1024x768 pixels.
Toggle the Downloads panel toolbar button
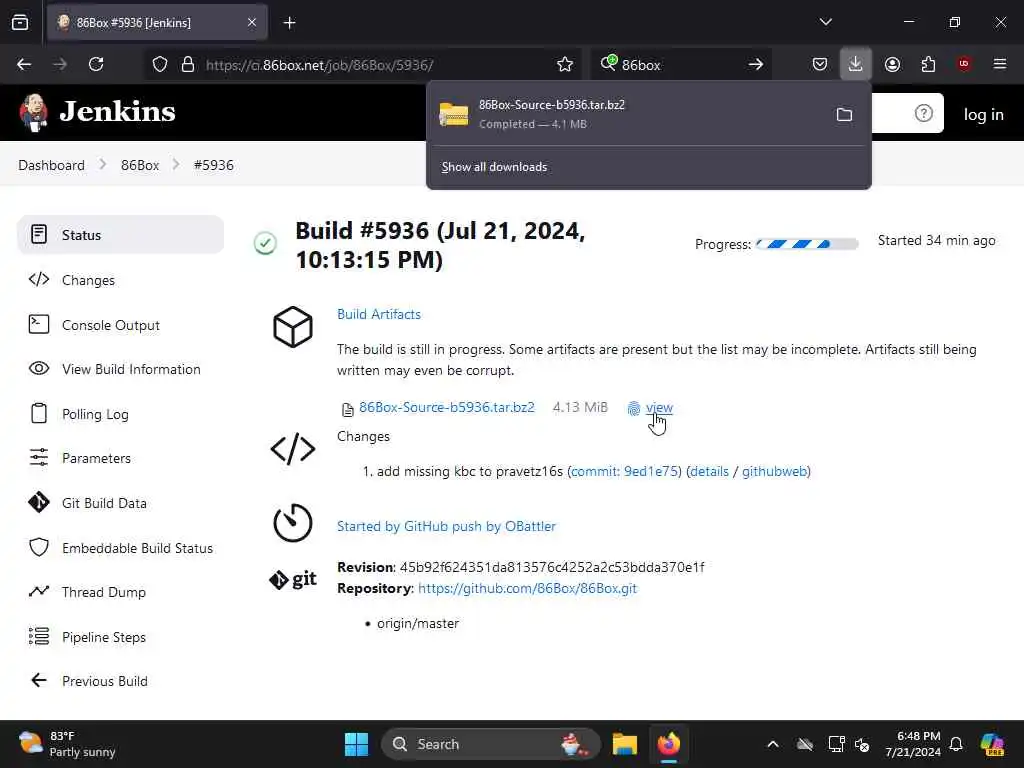coord(856,64)
